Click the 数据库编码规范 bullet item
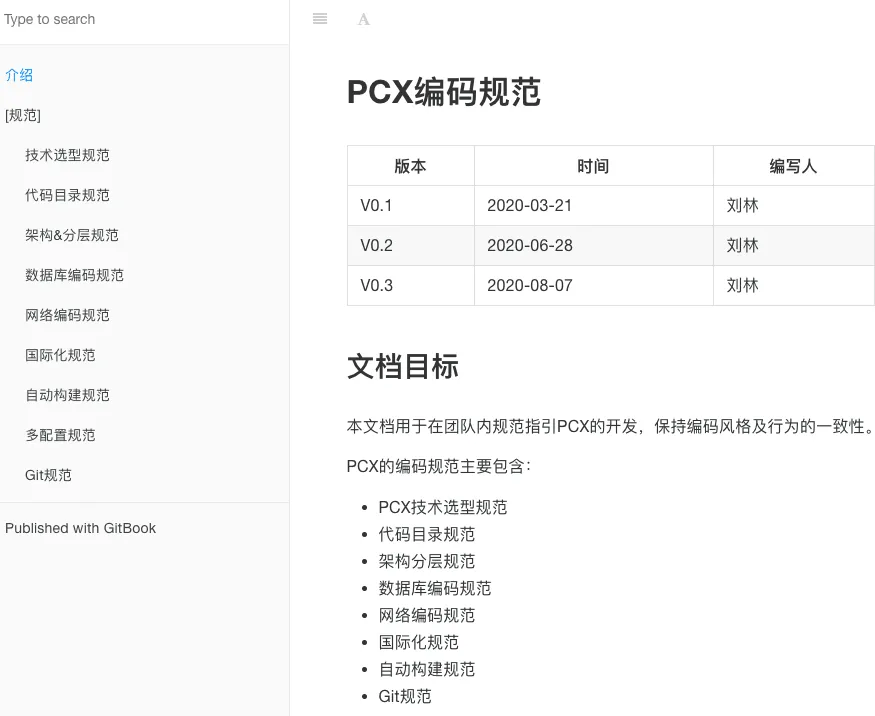Screen dimensions: 875x716 pos(435,588)
